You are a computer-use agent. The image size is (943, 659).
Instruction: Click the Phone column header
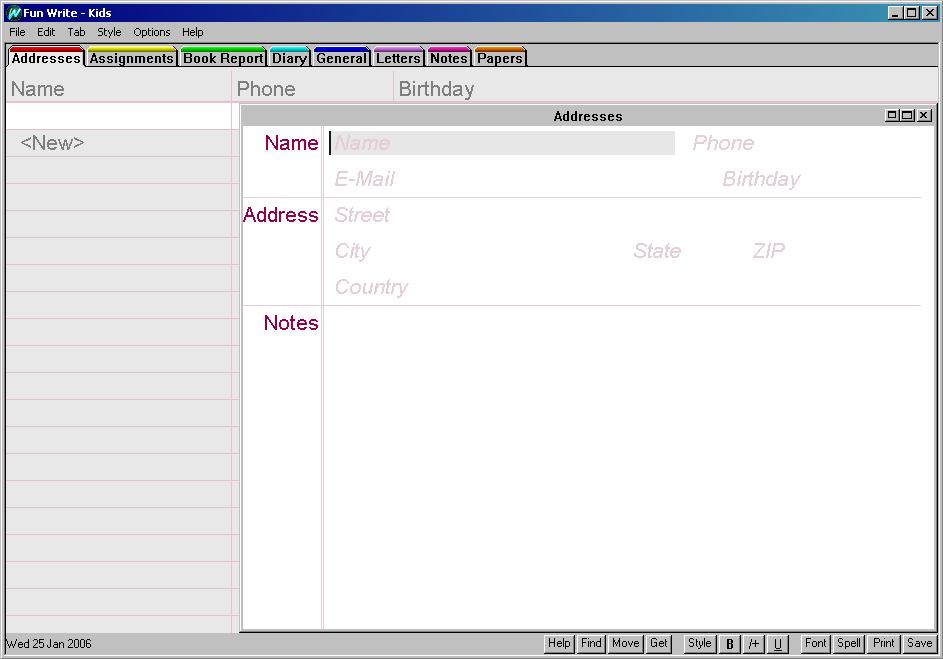pos(266,89)
